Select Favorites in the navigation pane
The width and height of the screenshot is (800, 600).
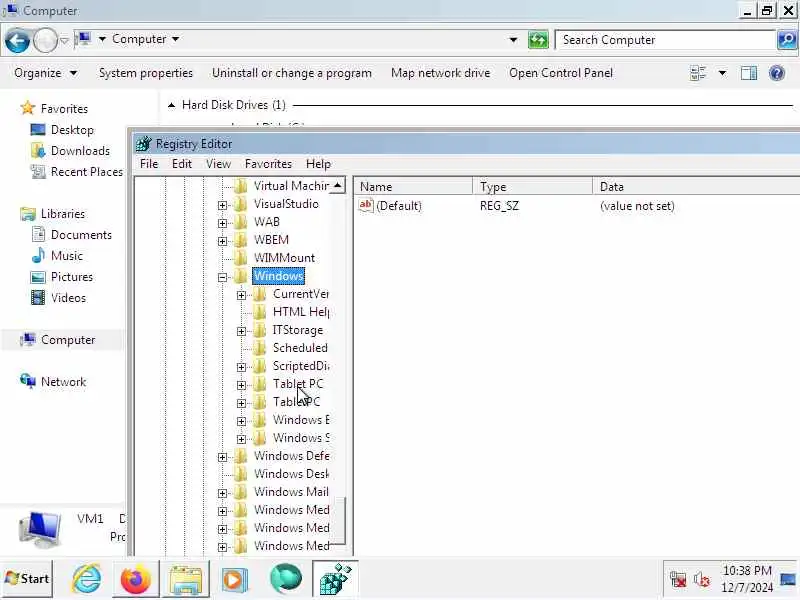click(x=64, y=109)
